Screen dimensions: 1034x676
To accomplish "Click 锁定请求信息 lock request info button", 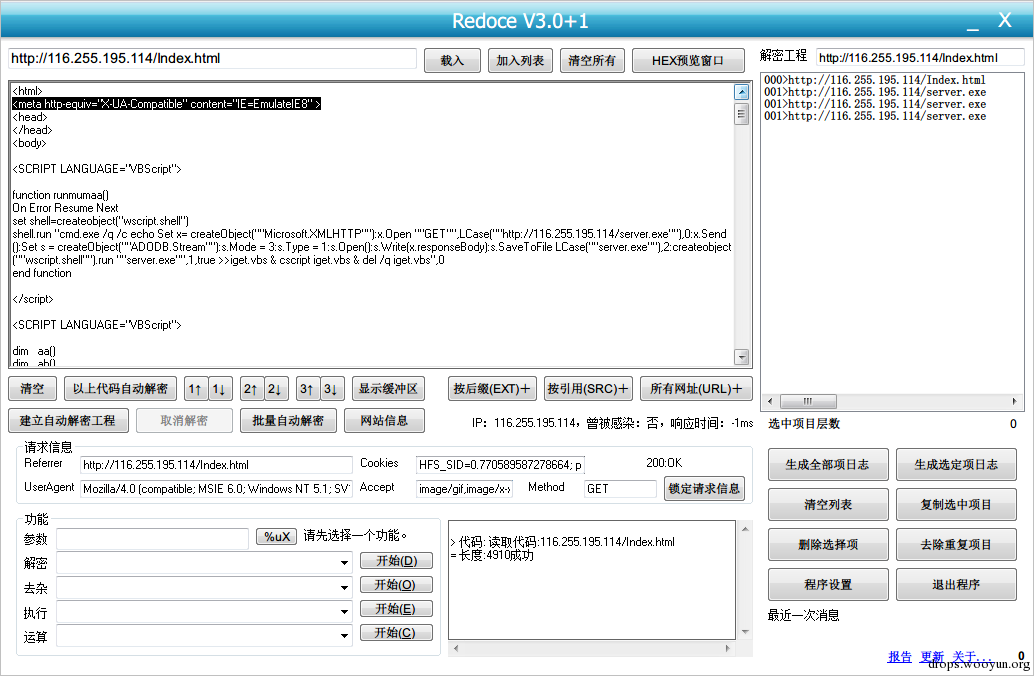I will coord(704,489).
